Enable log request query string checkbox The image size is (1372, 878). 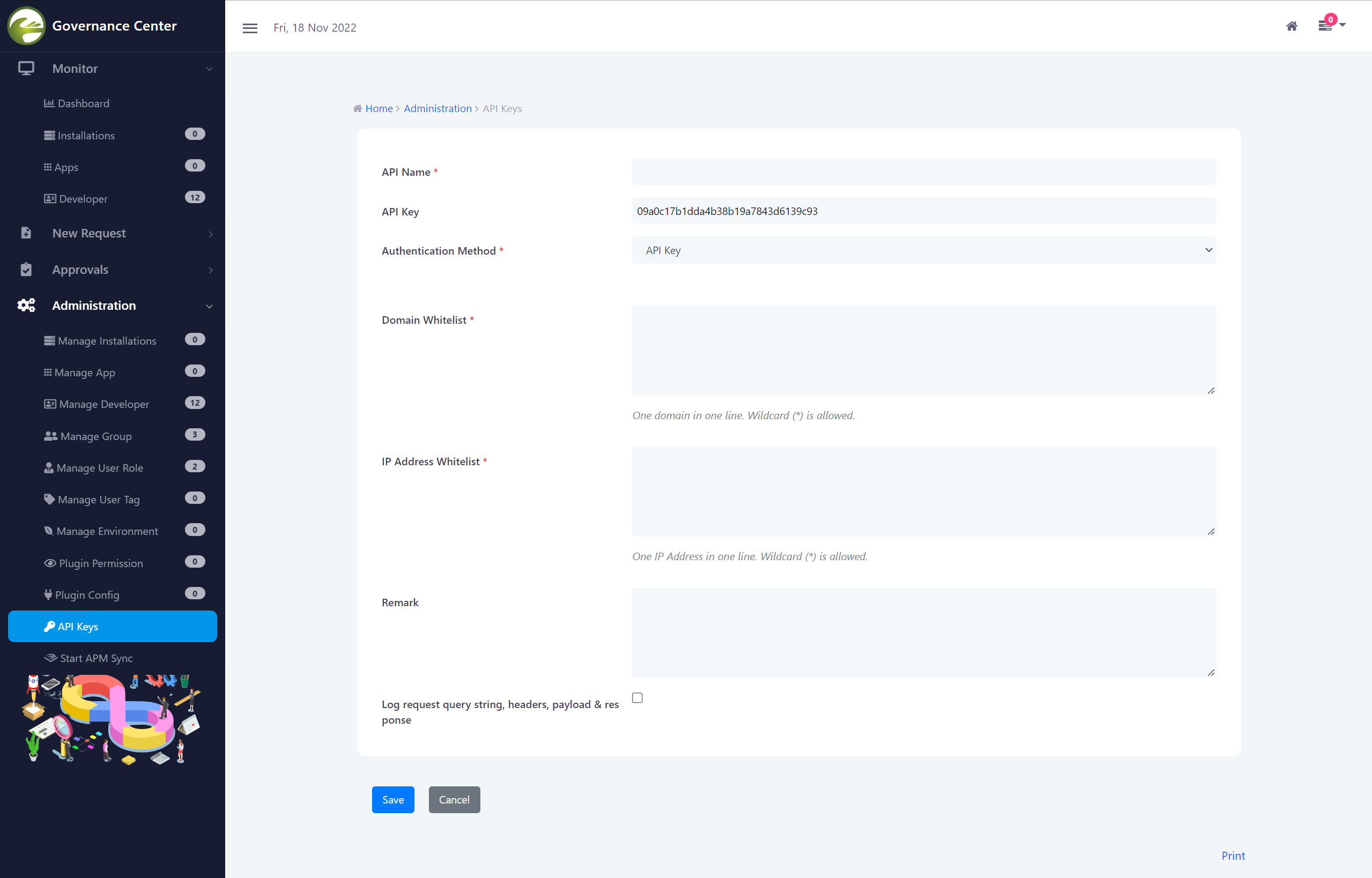pos(637,698)
